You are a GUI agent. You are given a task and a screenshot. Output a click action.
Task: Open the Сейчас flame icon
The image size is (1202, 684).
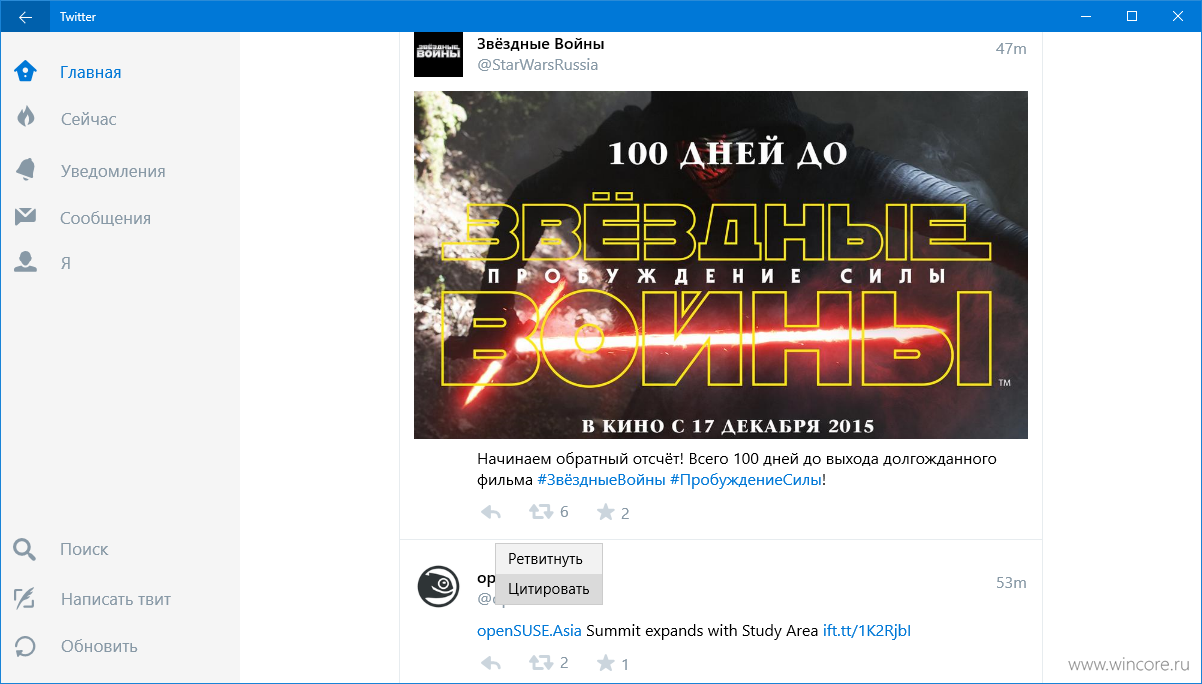[25, 117]
